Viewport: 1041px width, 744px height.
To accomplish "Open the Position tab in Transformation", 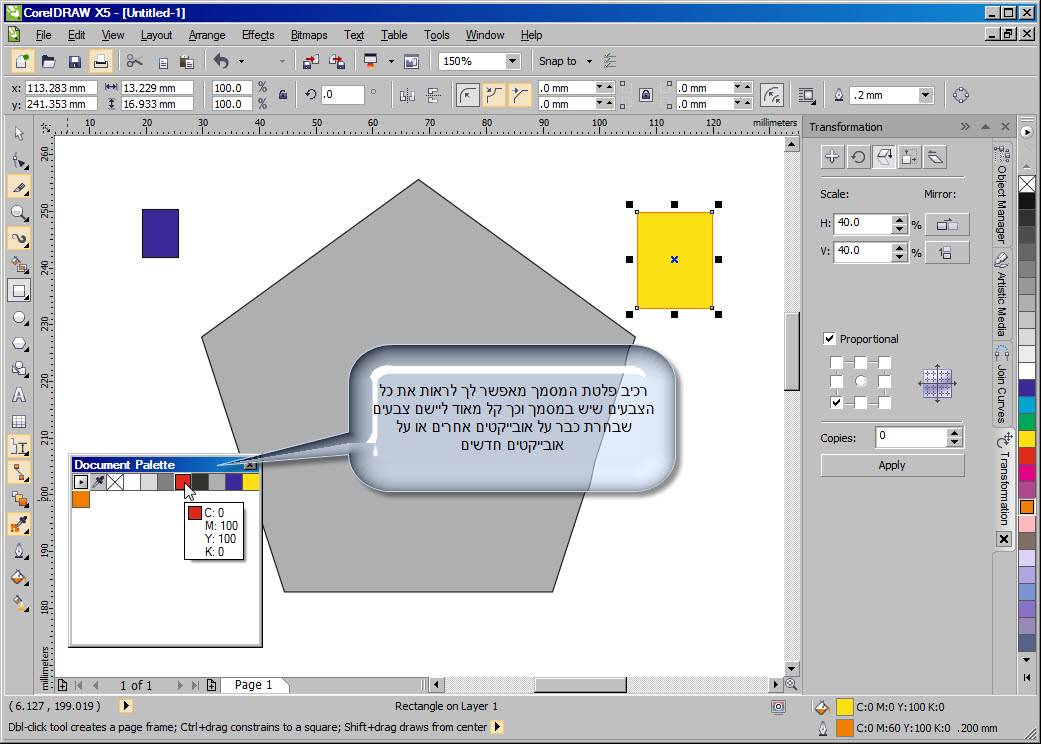I will (832, 157).
